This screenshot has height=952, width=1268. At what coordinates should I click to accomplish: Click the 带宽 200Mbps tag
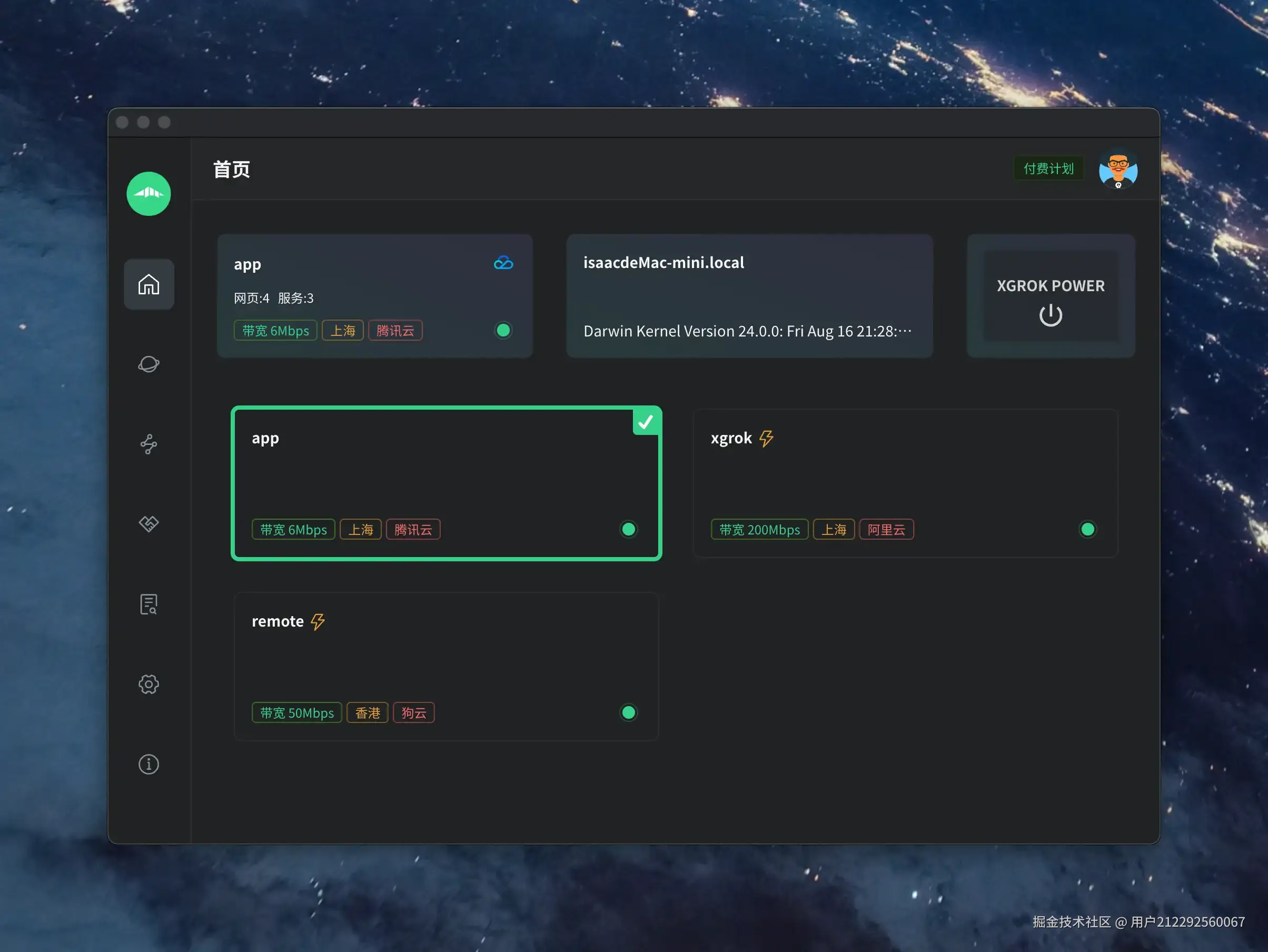coord(759,530)
